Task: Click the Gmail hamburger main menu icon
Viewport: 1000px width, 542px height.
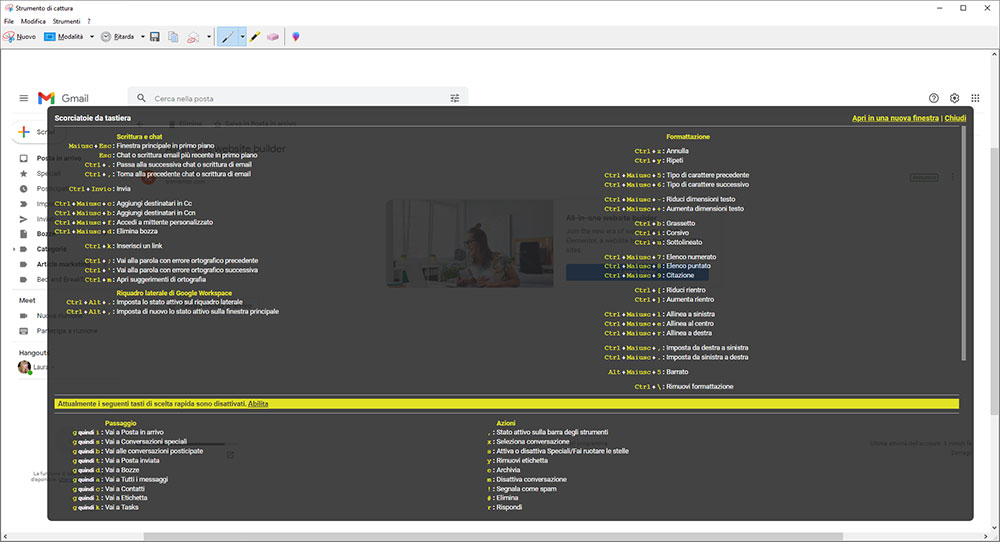Action: click(24, 98)
